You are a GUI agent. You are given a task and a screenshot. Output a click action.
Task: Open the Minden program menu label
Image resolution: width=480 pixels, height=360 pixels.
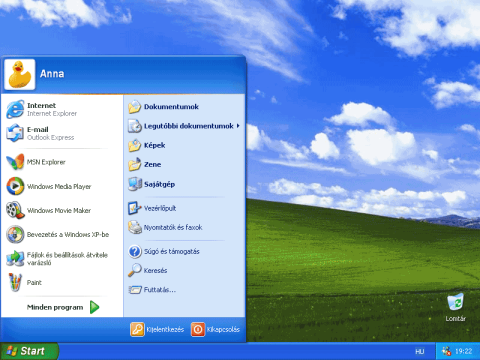click(x=55, y=307)
